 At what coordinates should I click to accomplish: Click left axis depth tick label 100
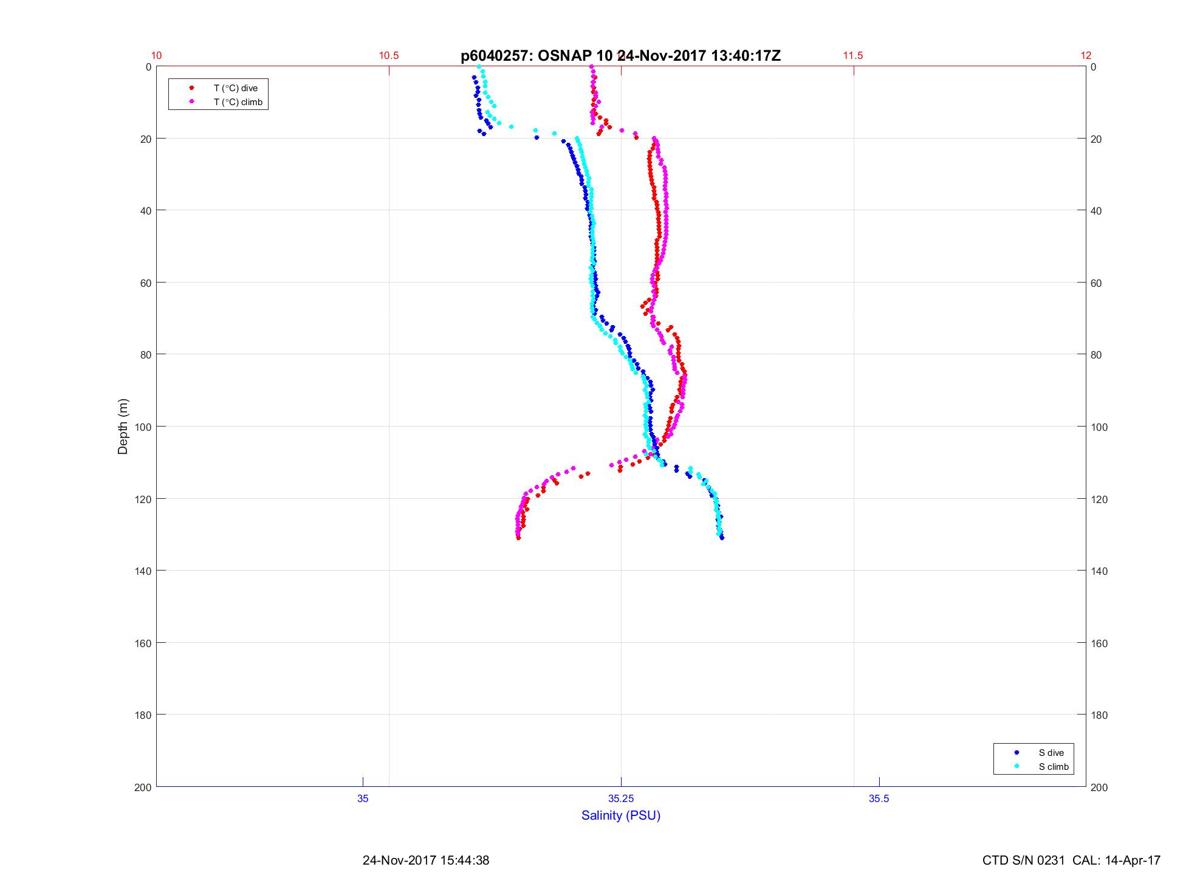pos(141,427)
